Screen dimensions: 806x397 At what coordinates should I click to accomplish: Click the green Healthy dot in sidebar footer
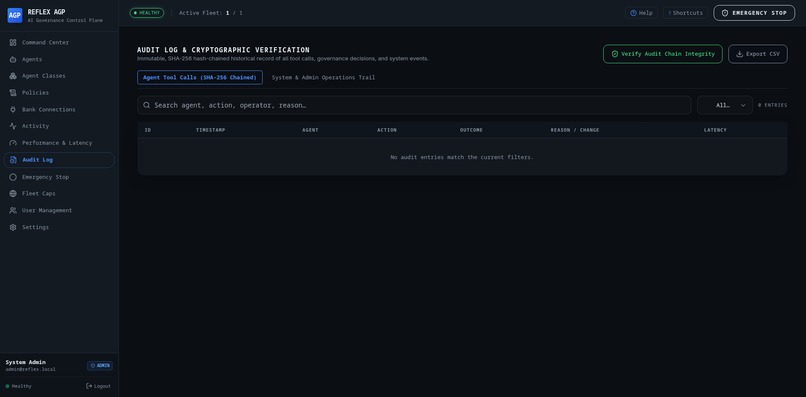click(7, 386)
